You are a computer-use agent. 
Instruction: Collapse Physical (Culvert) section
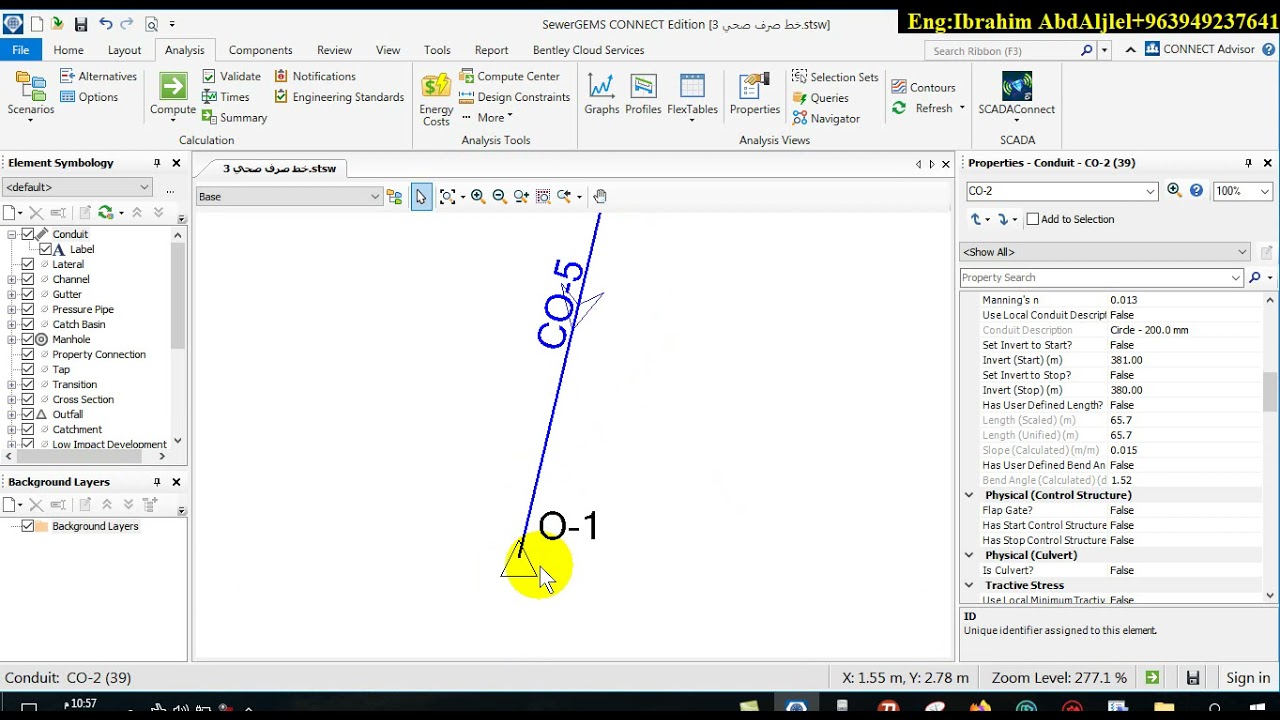pos(968,555)
